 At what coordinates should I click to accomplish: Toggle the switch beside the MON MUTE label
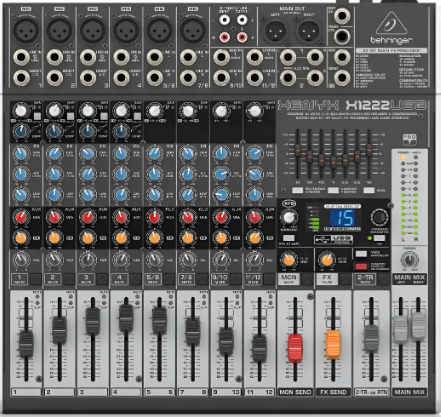click(307, 279)
